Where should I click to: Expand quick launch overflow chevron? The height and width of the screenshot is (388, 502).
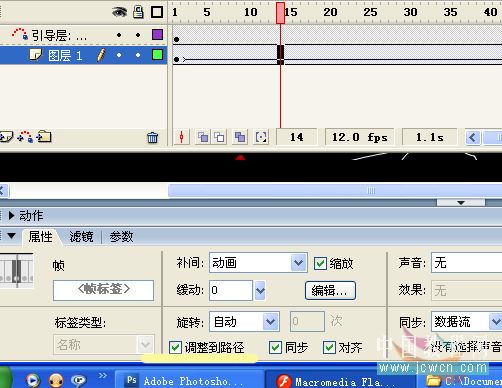coord(103,376)
